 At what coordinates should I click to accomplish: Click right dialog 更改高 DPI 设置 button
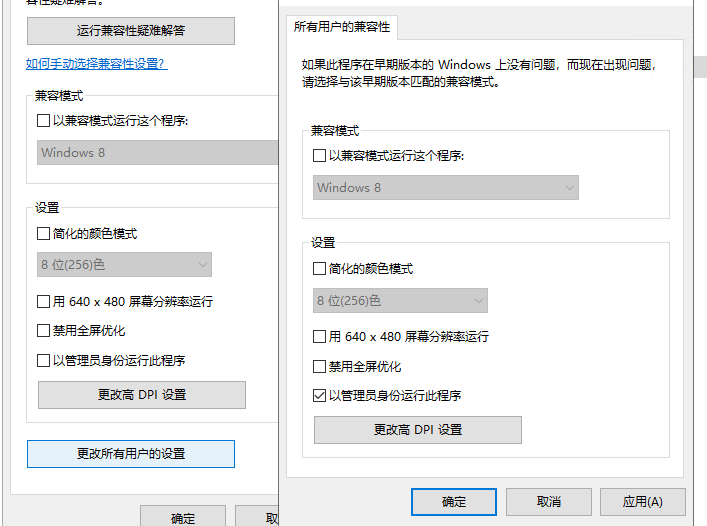point(418,430)
